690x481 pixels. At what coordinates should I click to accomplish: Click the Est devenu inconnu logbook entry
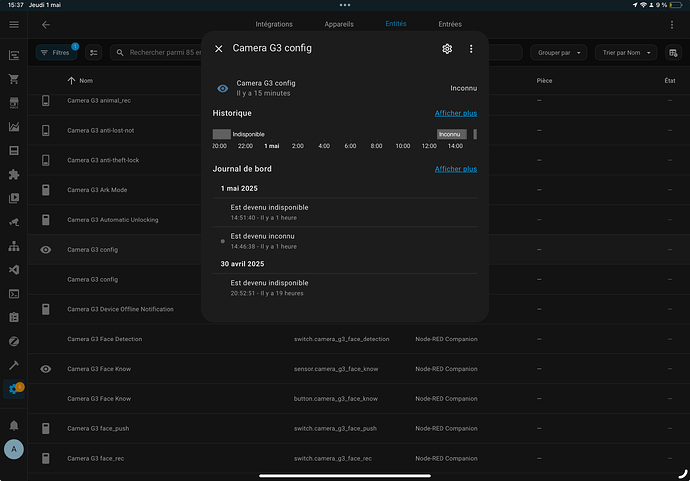click(345, 241)
